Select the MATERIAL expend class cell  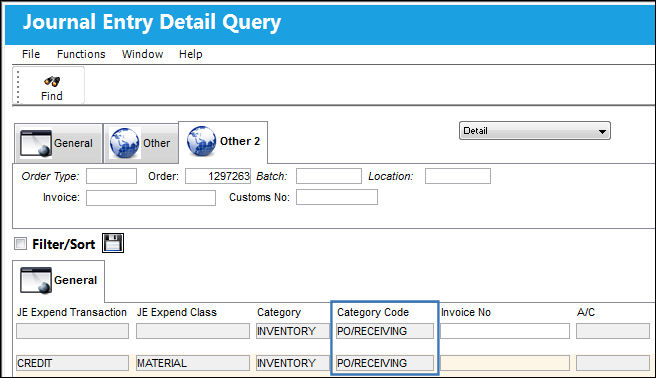tap(193, 363)
